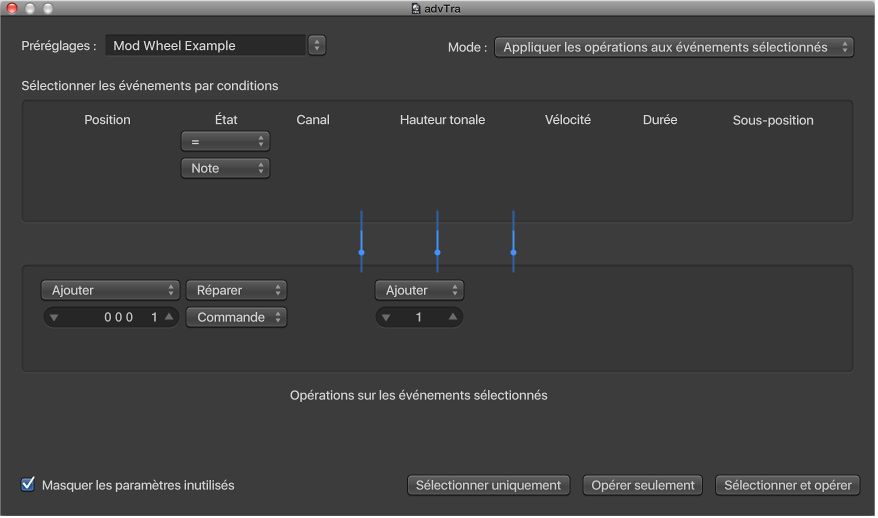Decrease the pitch add value by one

[x=388, y=318]
